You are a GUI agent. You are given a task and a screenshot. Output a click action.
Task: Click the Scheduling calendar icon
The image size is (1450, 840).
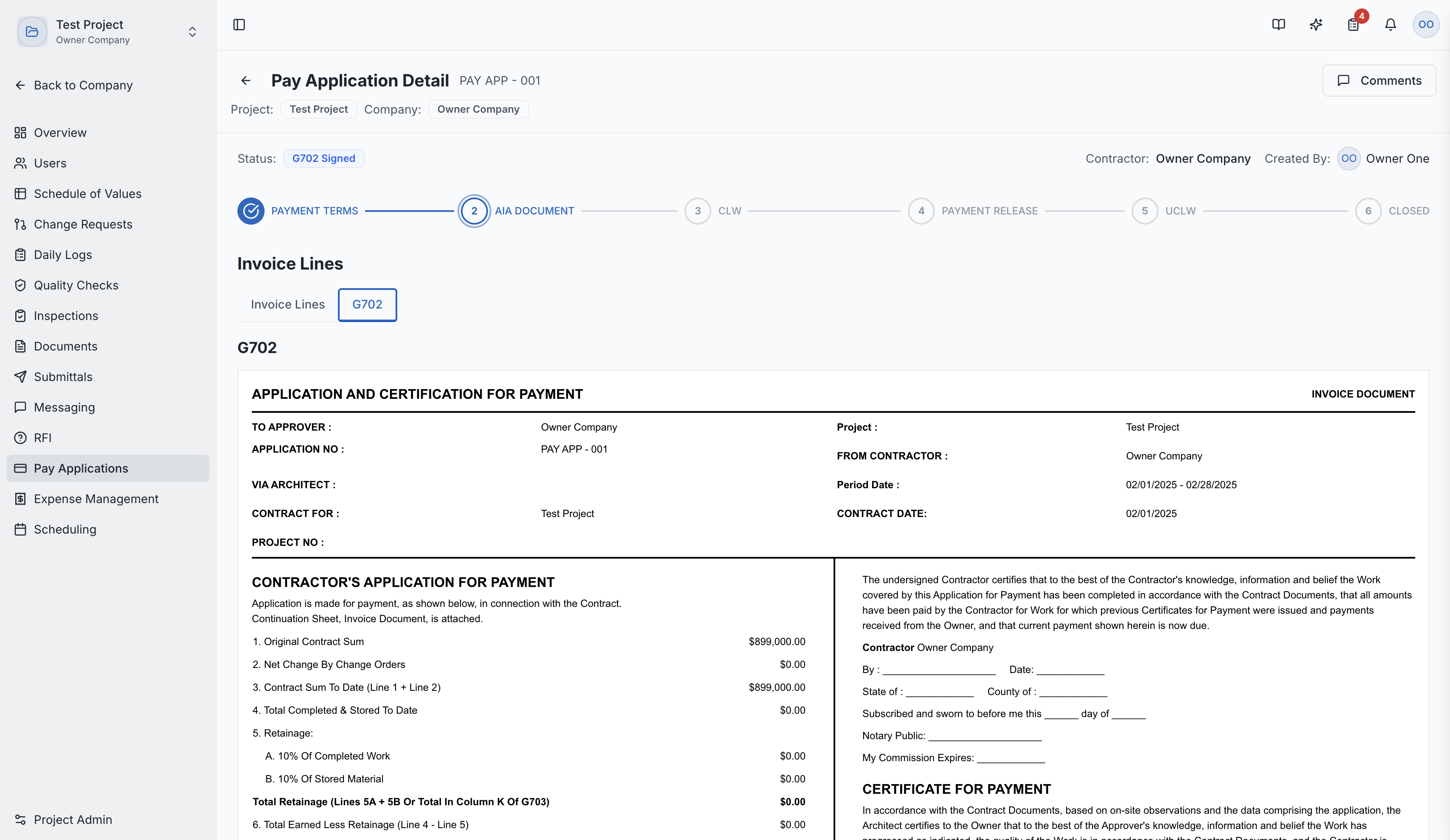coord(20,529)
